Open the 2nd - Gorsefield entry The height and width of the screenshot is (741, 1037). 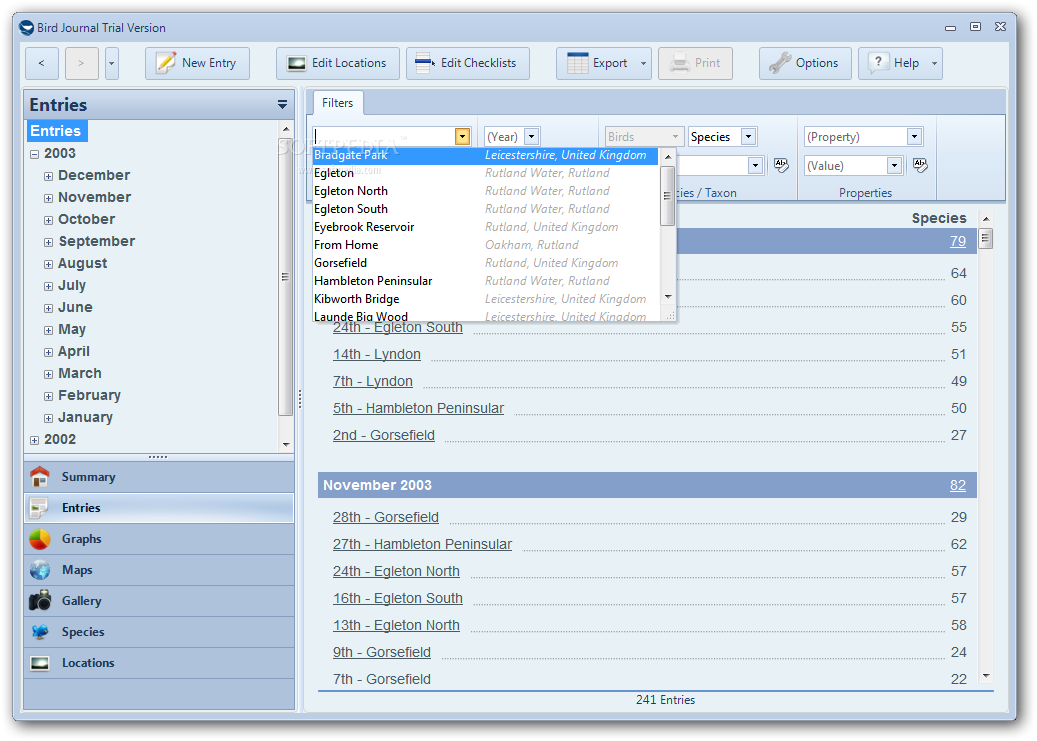[x=384, y=436]
